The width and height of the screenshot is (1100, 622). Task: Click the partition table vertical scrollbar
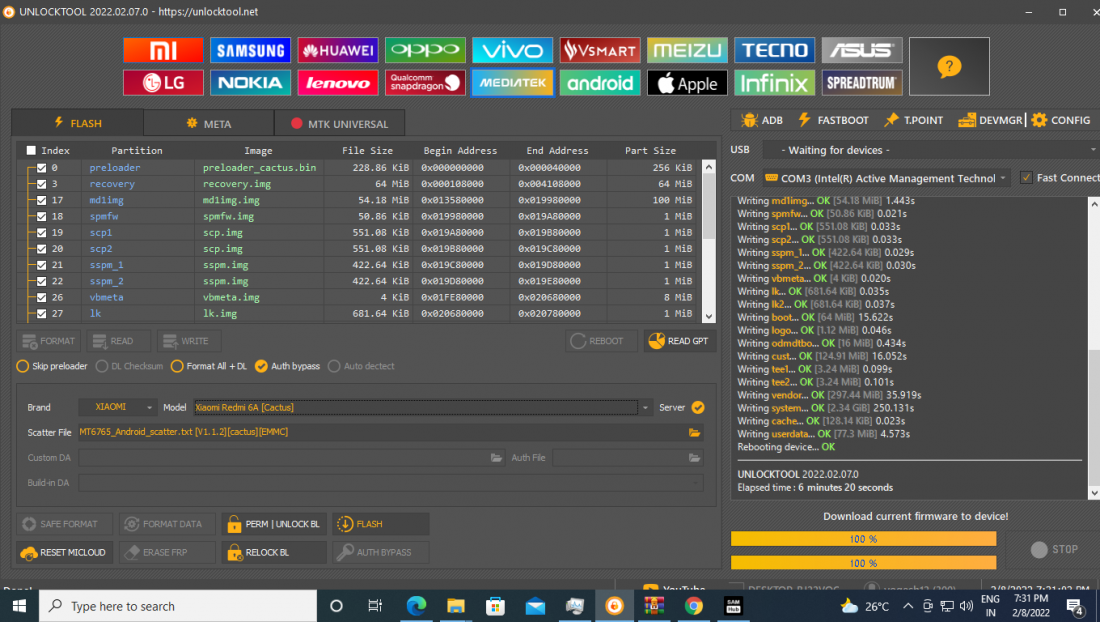click(709, 242)
